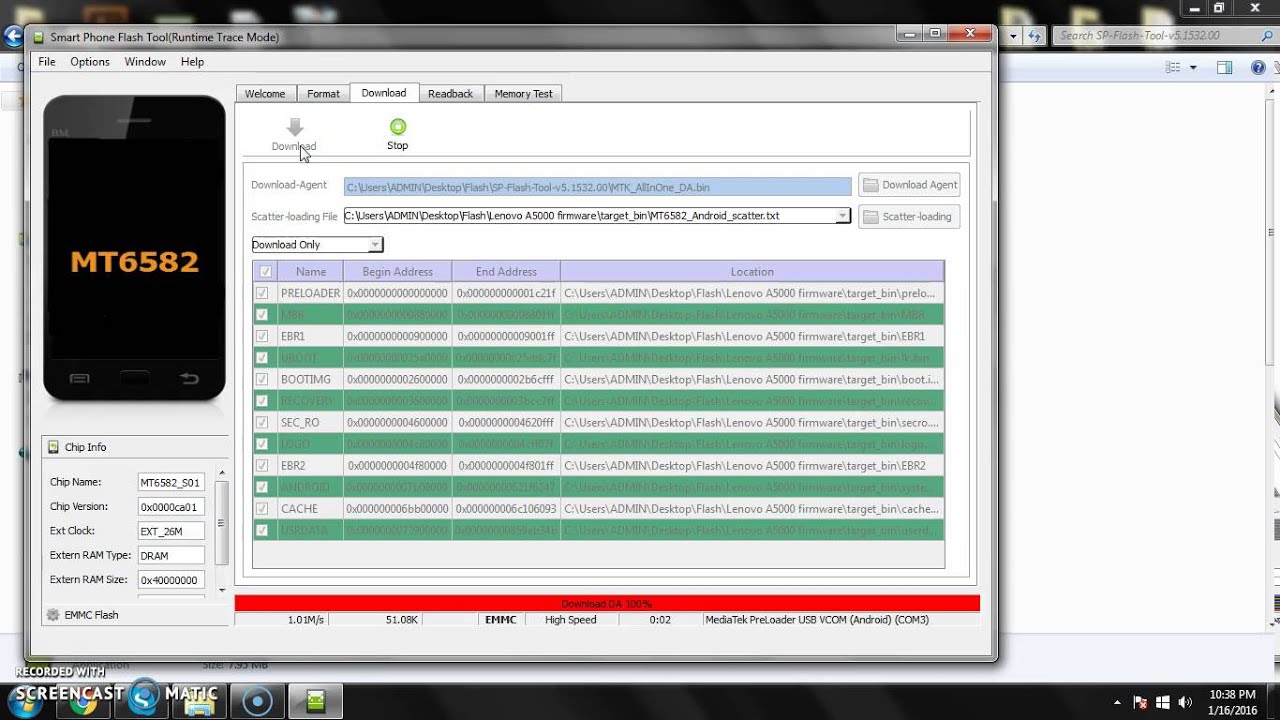Click the Chip Name value field
This screenshot has width=1280, height=720.
coord(171,482)
